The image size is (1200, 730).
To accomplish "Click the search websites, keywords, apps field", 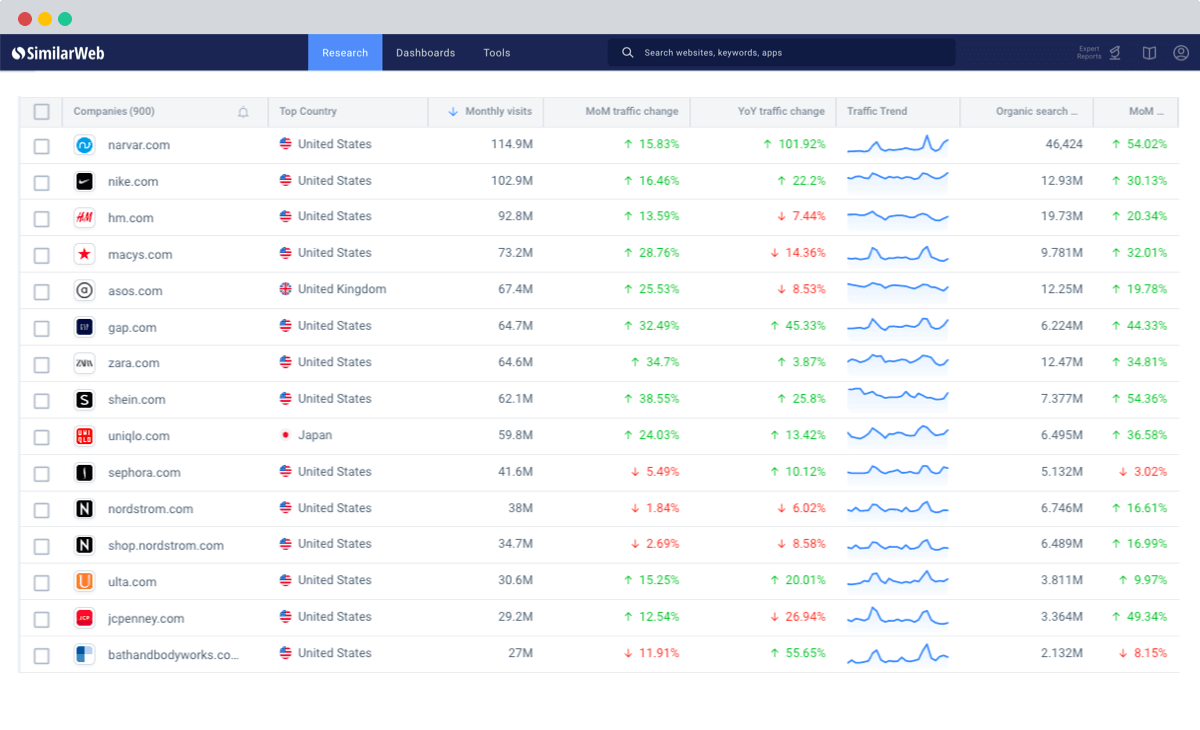I will tap(781, 53).
